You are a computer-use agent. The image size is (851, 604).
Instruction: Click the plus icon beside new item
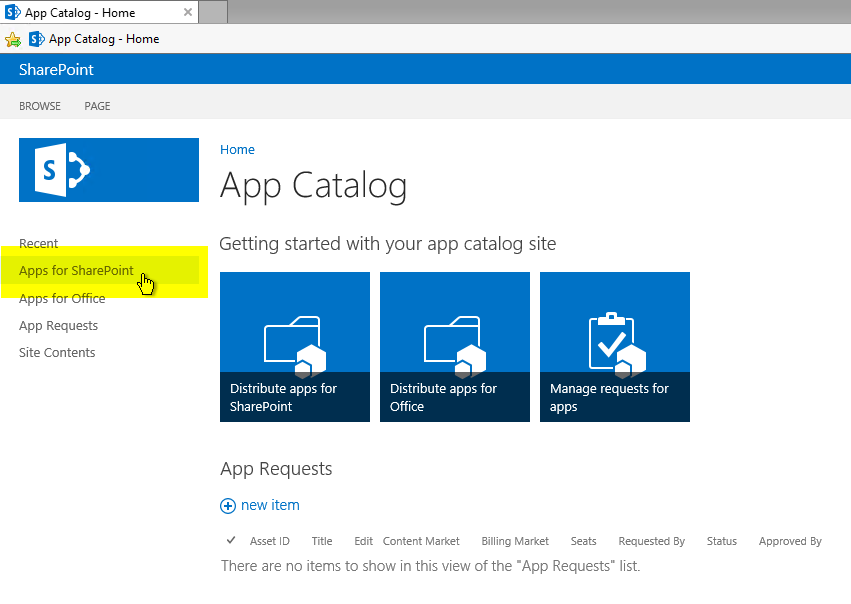coord(228,506)
